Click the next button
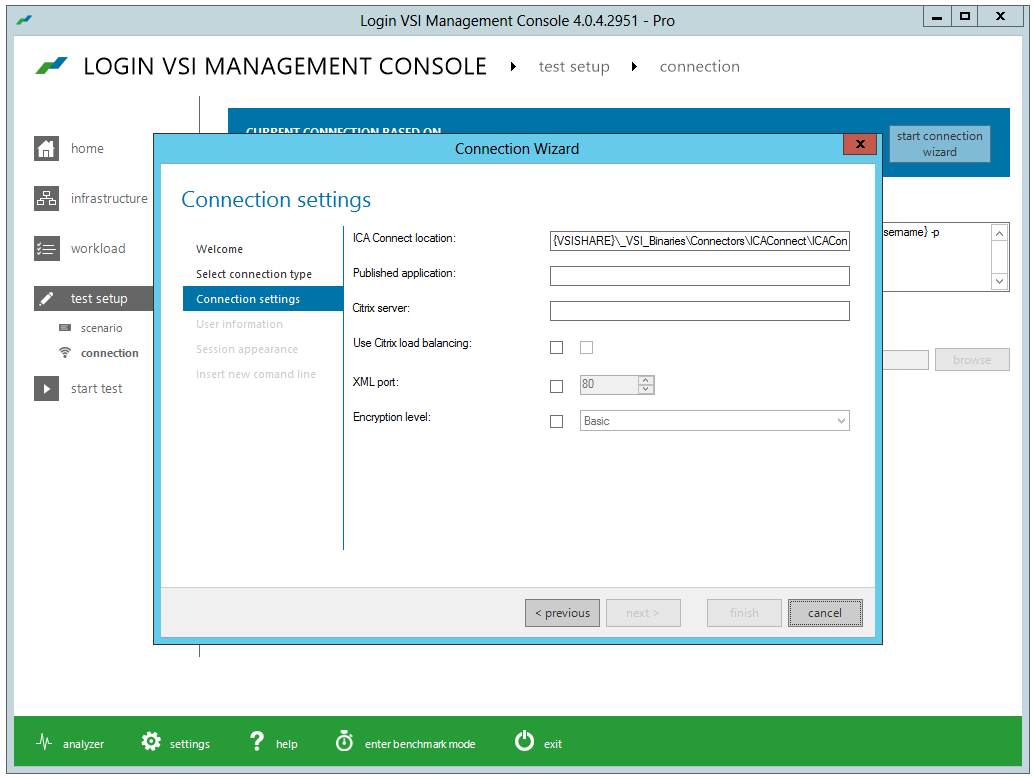The height and width of the screenshot is (779, 1034). click(643, 613)
